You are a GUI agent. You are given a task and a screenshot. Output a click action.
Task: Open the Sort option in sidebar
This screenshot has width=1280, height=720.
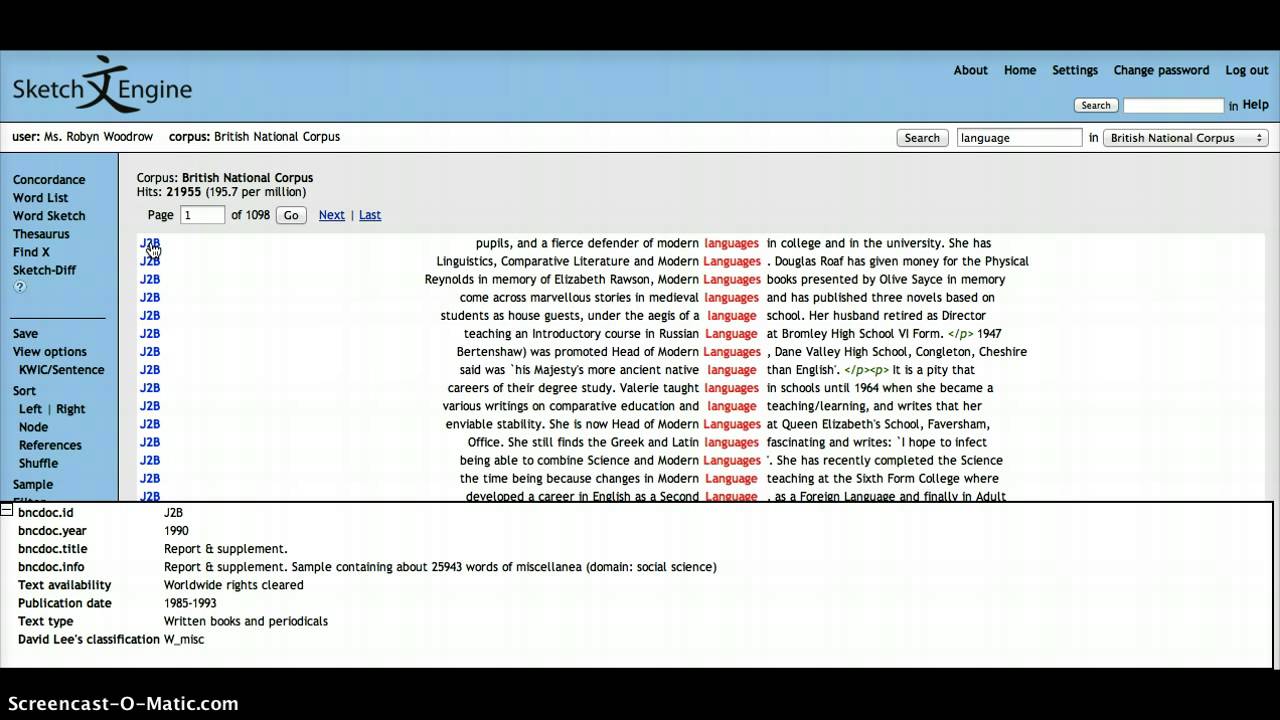point(24,391)
